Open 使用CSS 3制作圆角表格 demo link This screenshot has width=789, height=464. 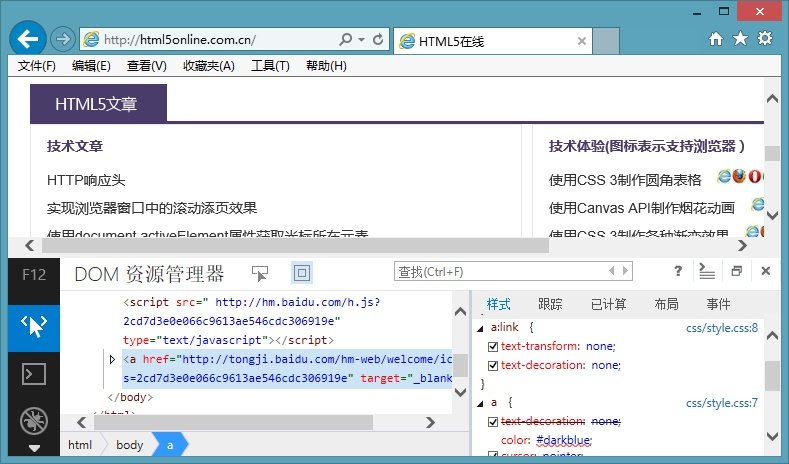tap(625, 180)
